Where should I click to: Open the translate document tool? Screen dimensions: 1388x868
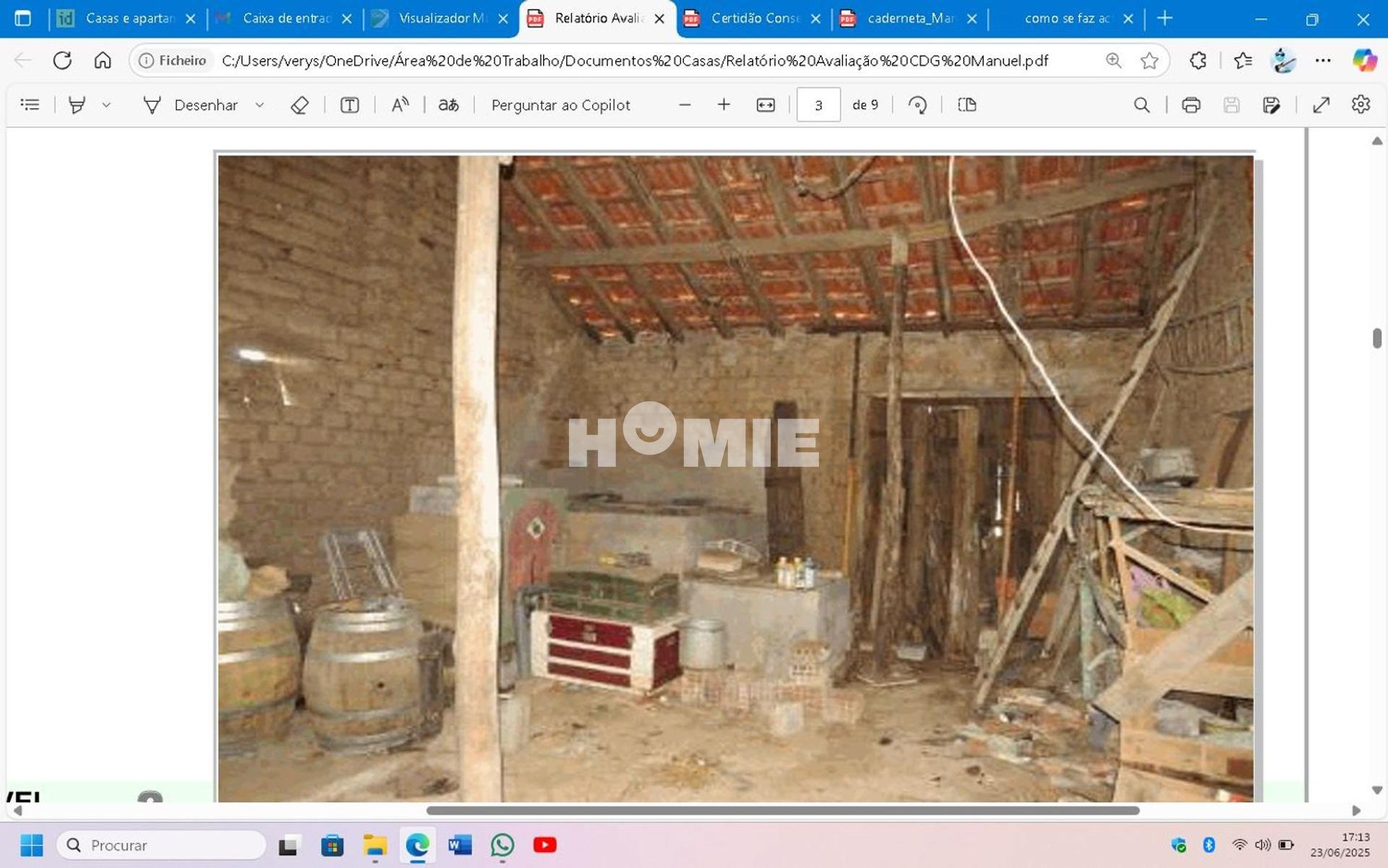pyautogui.click(x=448, y=105)
